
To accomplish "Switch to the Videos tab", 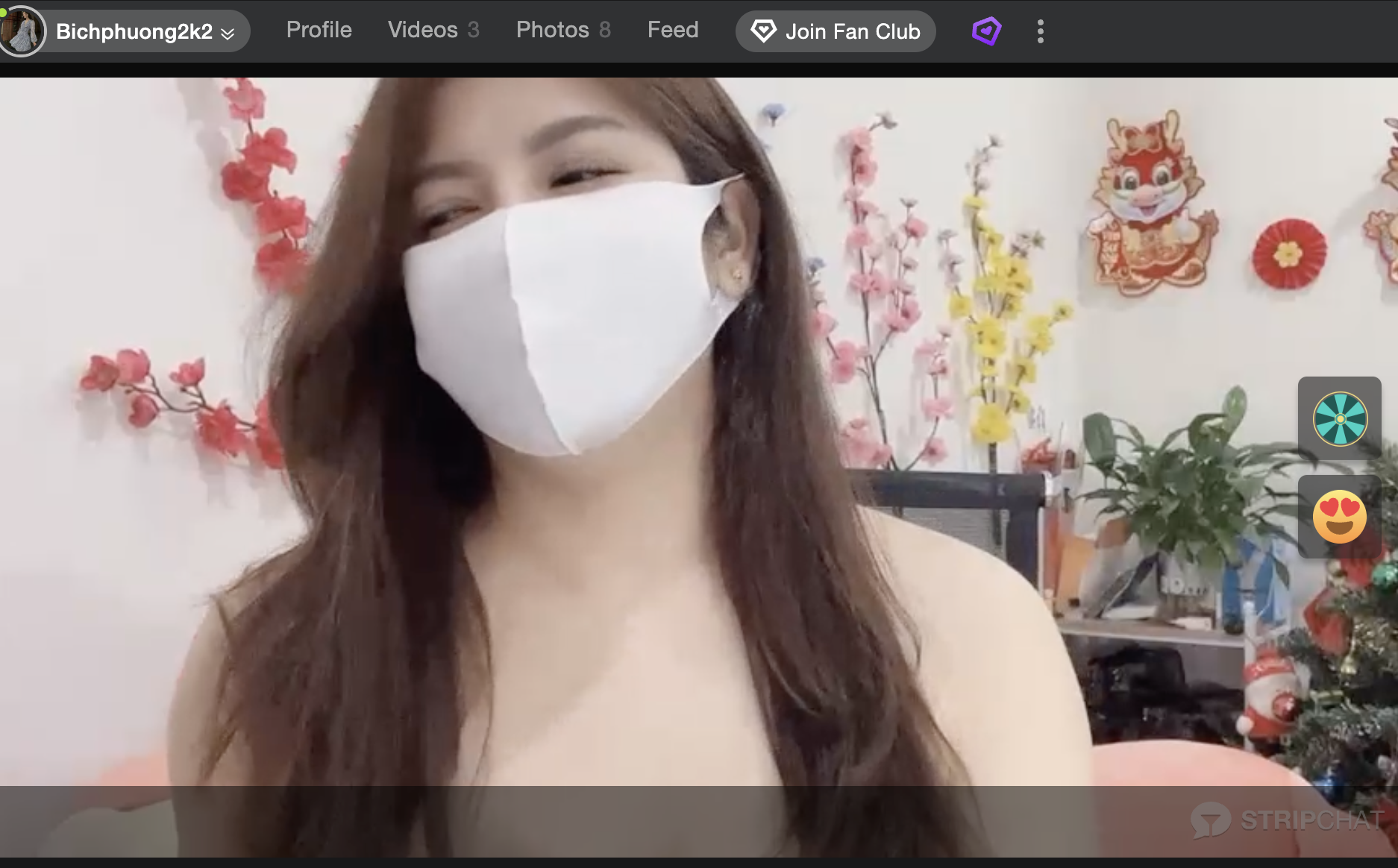I will [x=422, y=30].
